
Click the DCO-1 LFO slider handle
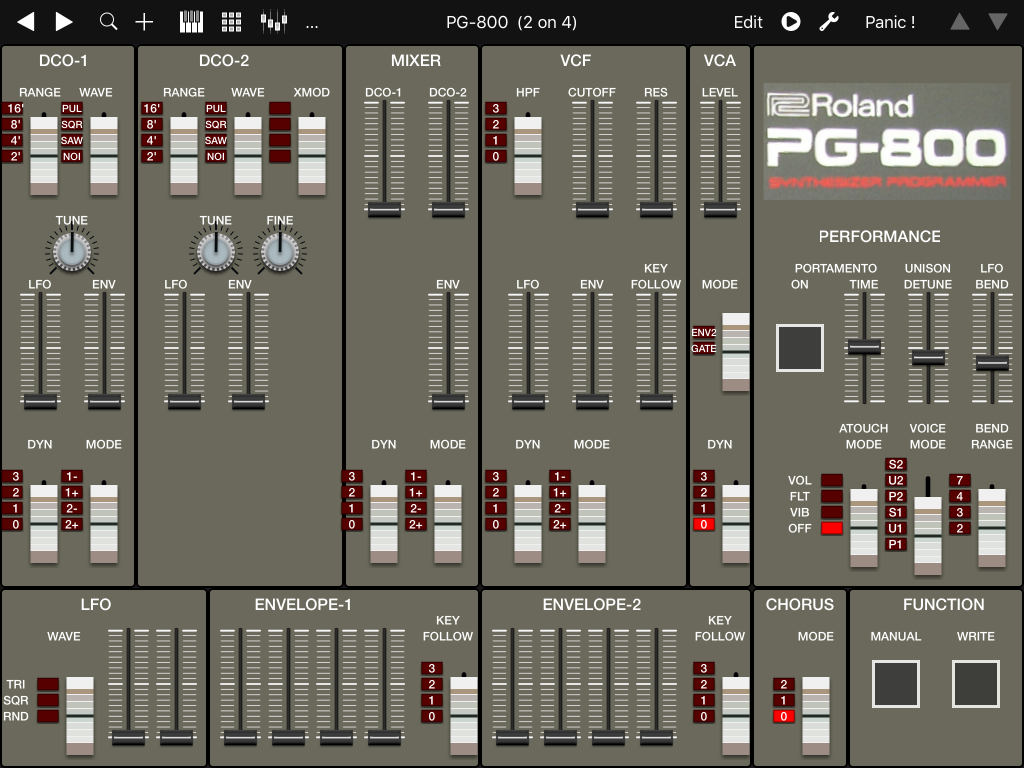coord(40,402)
